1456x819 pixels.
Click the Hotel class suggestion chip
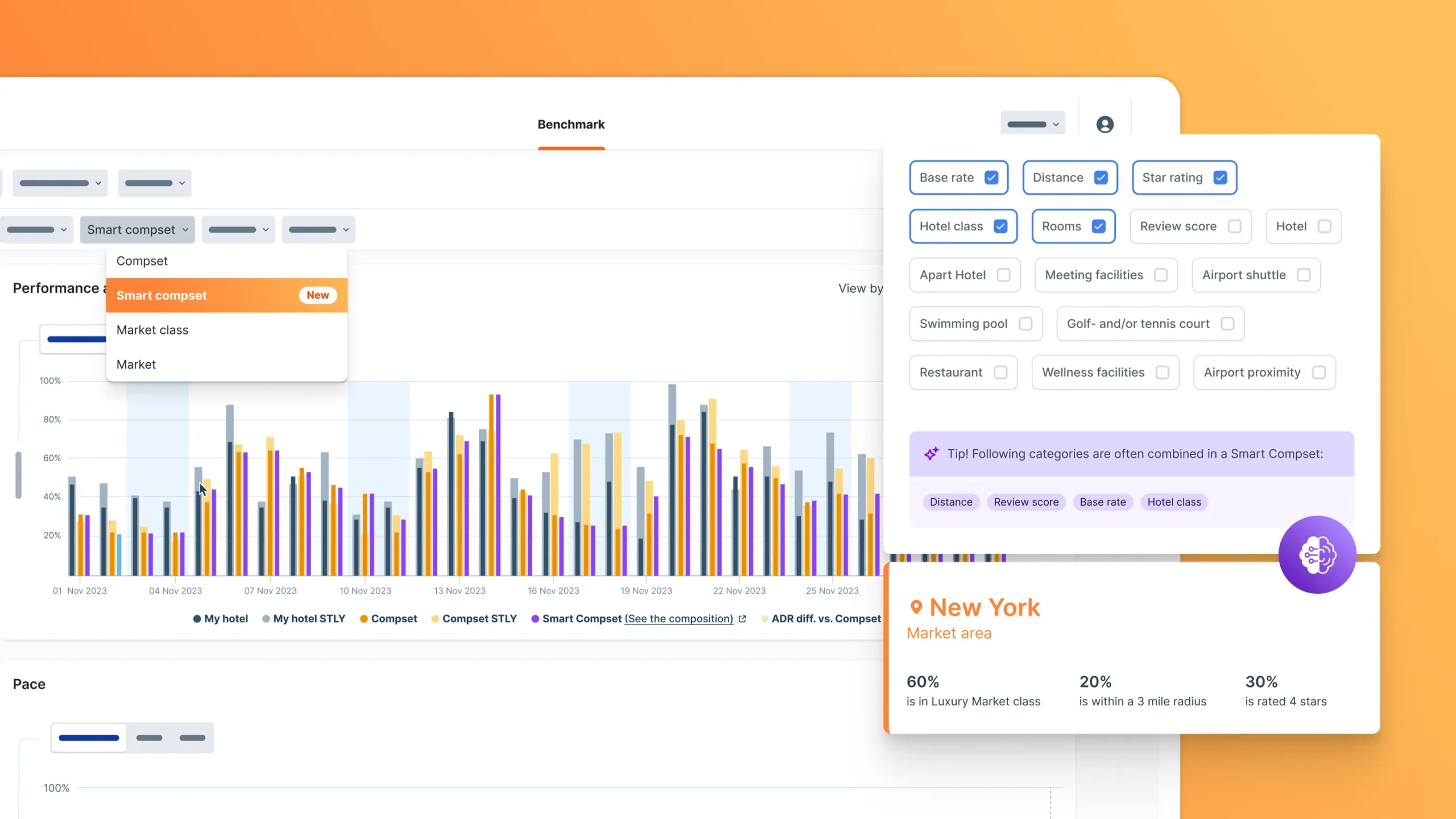(x=1174, y=502)
